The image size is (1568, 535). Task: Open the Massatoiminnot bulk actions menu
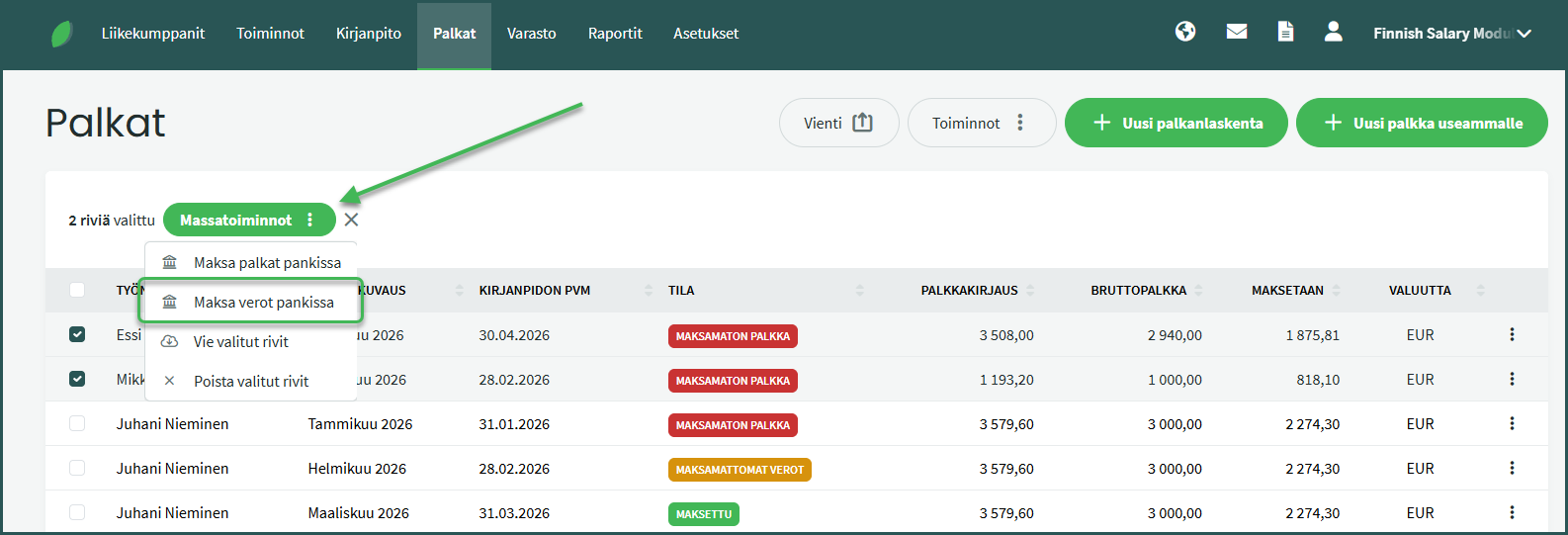[x=248, y=220]
